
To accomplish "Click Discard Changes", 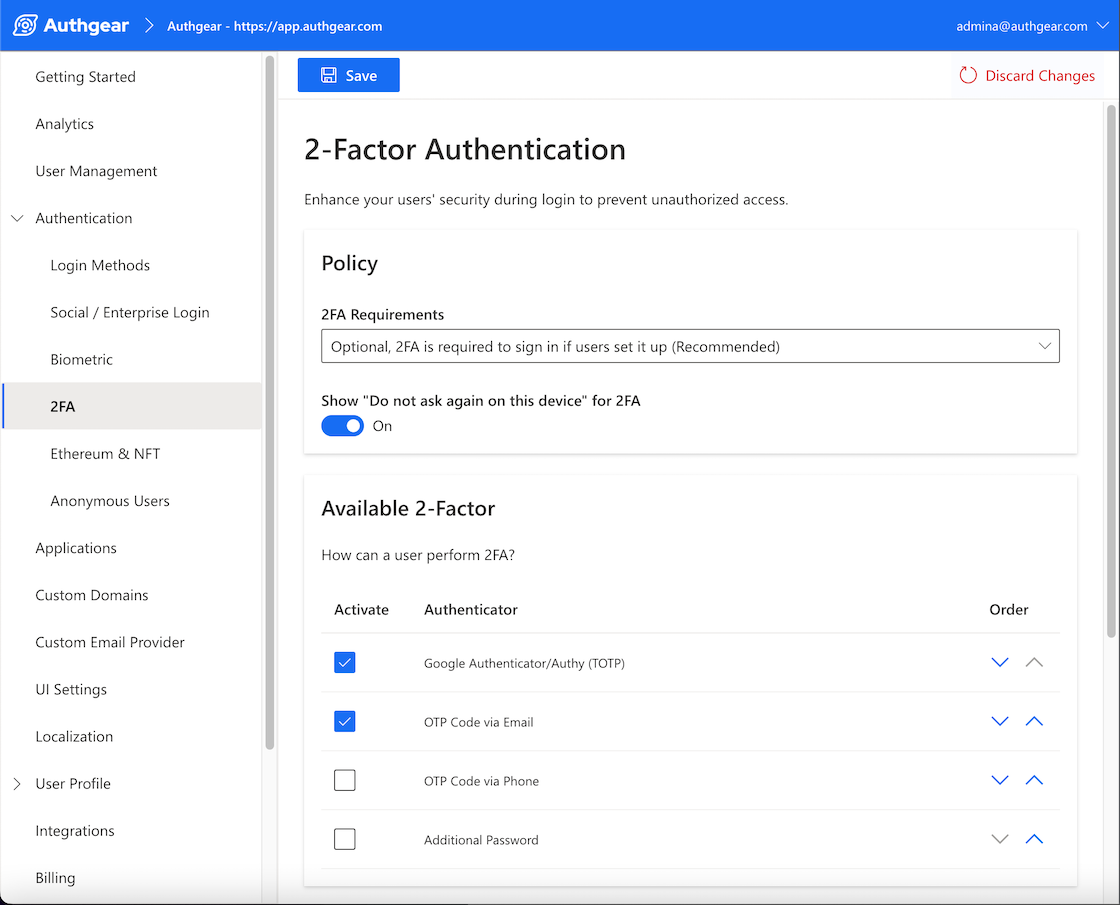I will [1027, 76].
